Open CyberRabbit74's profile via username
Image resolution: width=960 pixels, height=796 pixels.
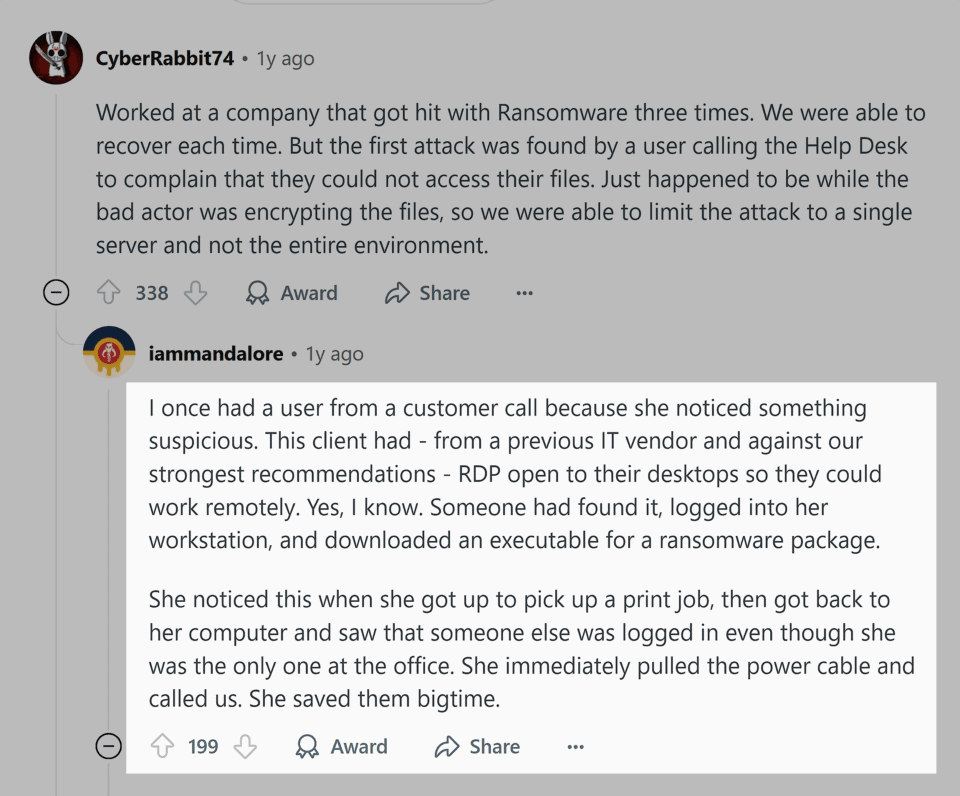[165, 59]
